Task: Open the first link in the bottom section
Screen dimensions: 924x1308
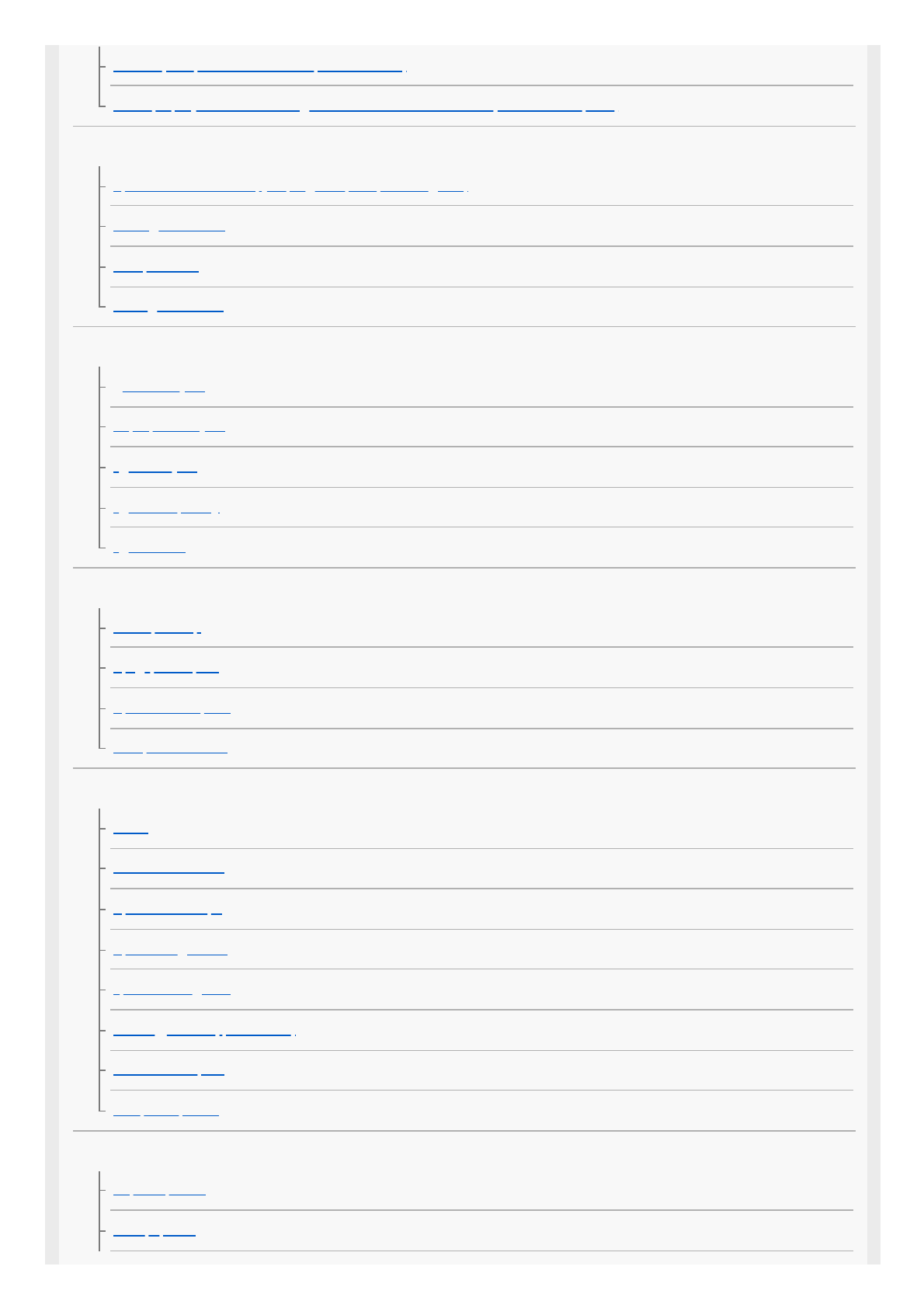Action: (x=159, y=1191)
